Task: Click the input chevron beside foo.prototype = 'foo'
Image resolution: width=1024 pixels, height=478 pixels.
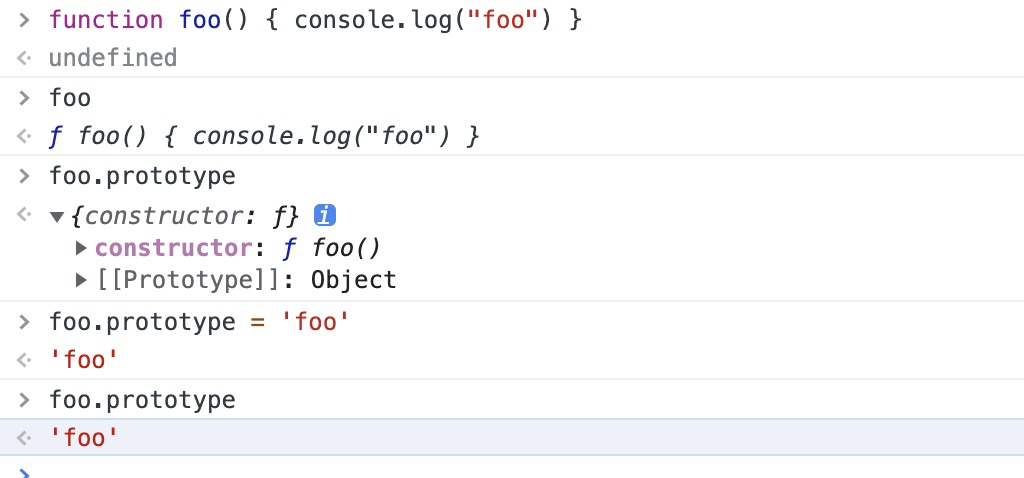Action: tap(24, 322)
